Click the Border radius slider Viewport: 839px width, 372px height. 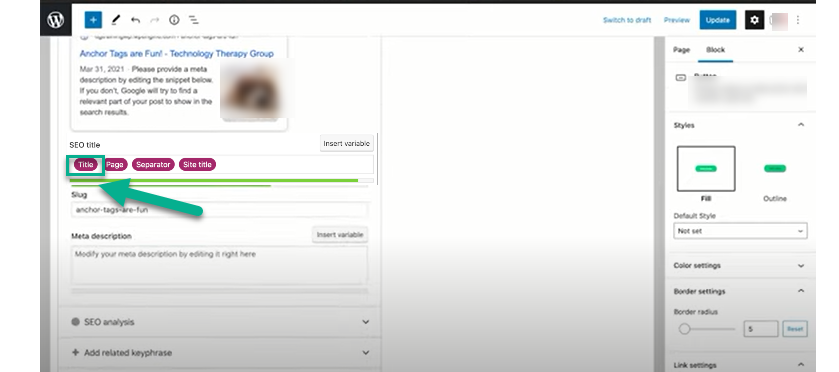pyautogui.click(x=707, y=329)
